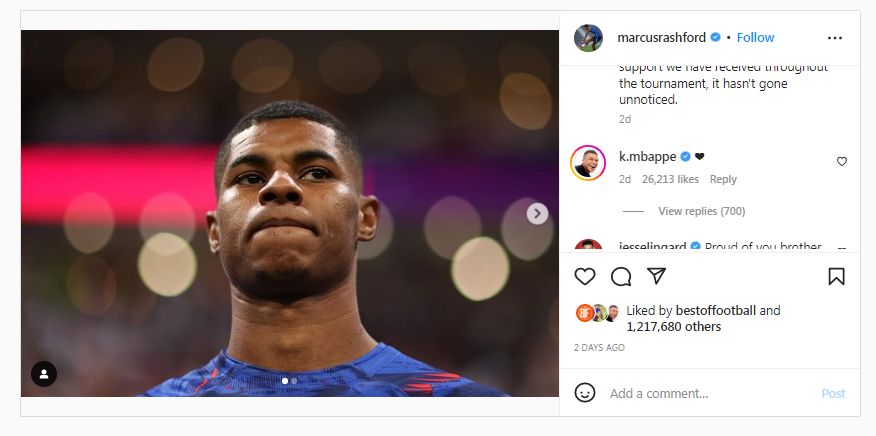Click the small liker avatars beside Liked by
Image resolution: width=876 pixels, height=436 pixels.
pyautogui.click(x=598, y=313)
